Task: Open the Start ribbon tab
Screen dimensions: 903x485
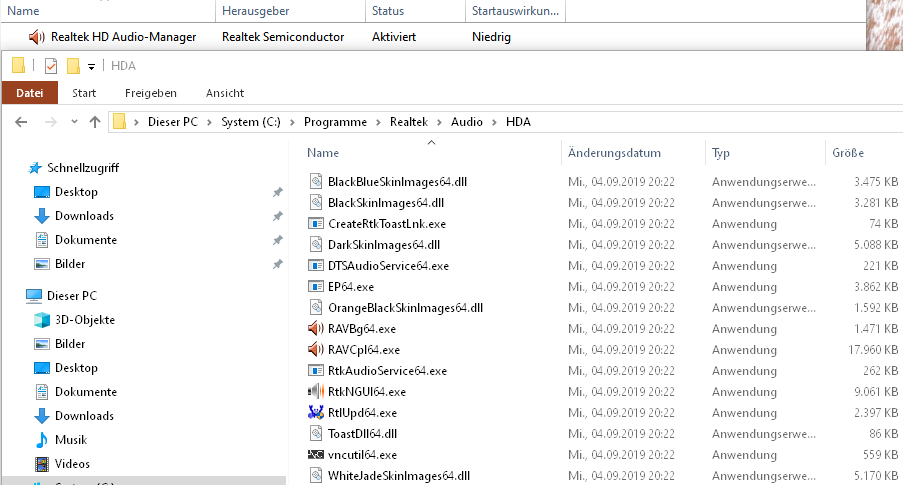Action: [x=84, y=93]
